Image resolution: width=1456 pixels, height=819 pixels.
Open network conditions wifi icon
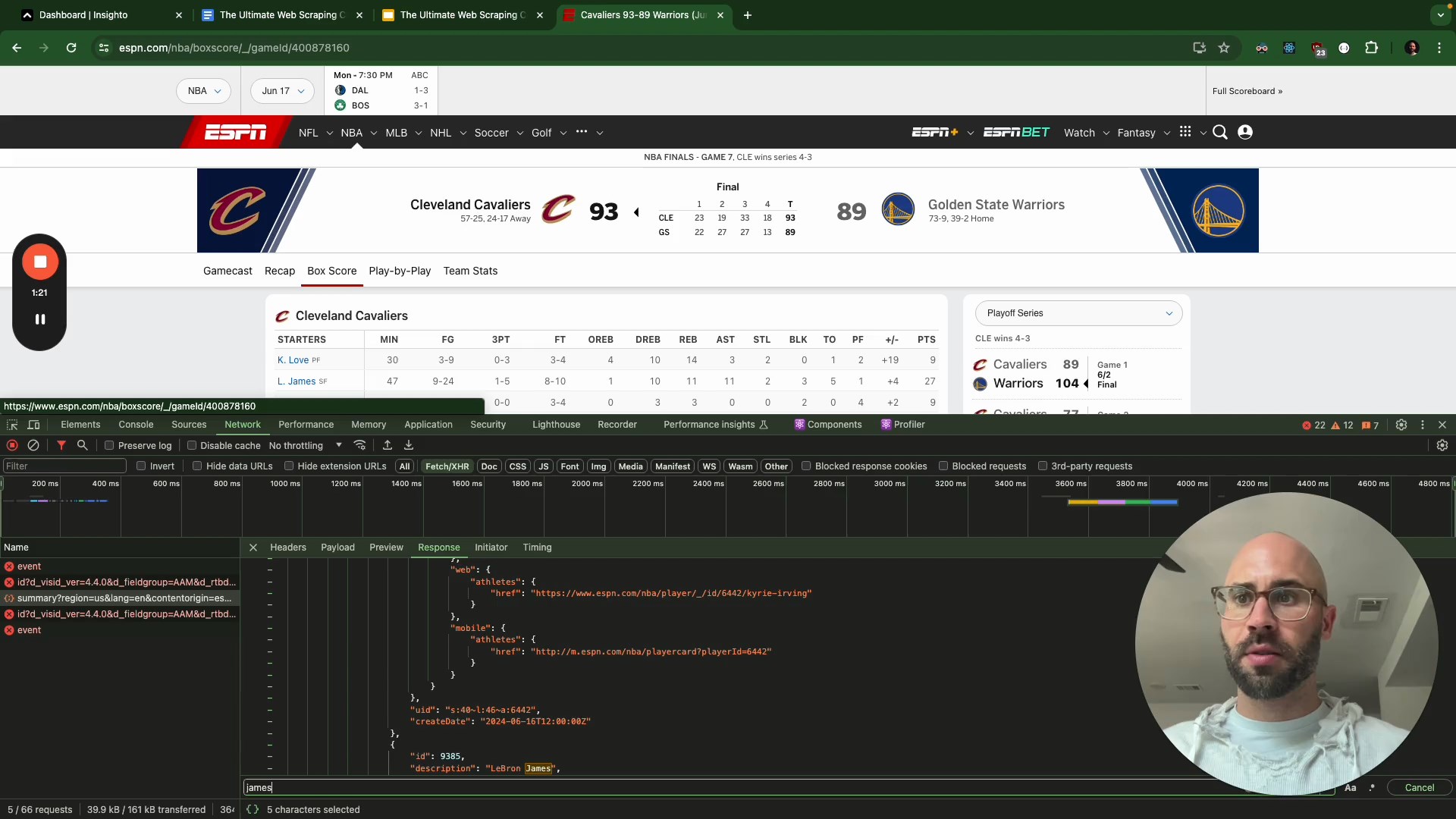pos(360,445)
